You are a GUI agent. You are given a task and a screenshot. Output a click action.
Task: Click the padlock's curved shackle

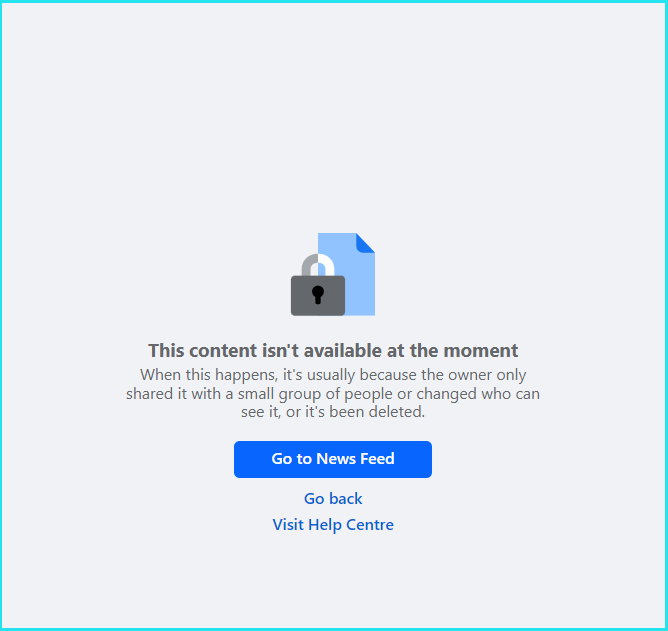318,265
